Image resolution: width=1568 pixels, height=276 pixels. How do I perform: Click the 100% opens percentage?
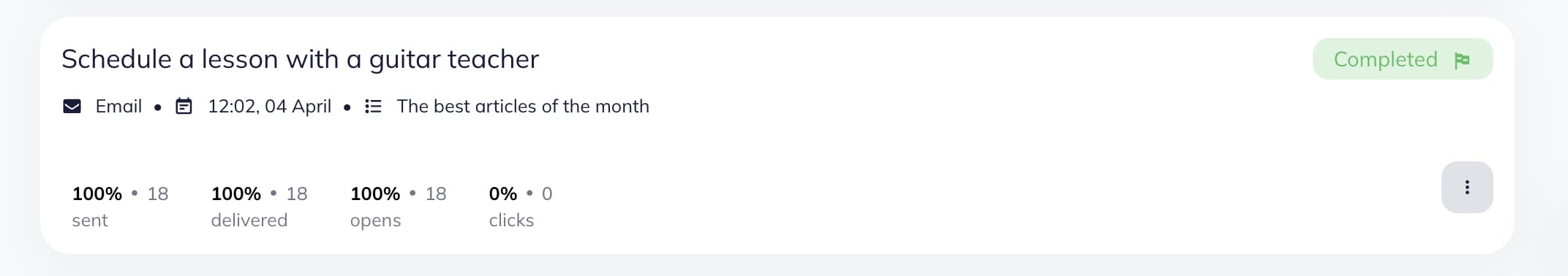[x=375, y=193]
